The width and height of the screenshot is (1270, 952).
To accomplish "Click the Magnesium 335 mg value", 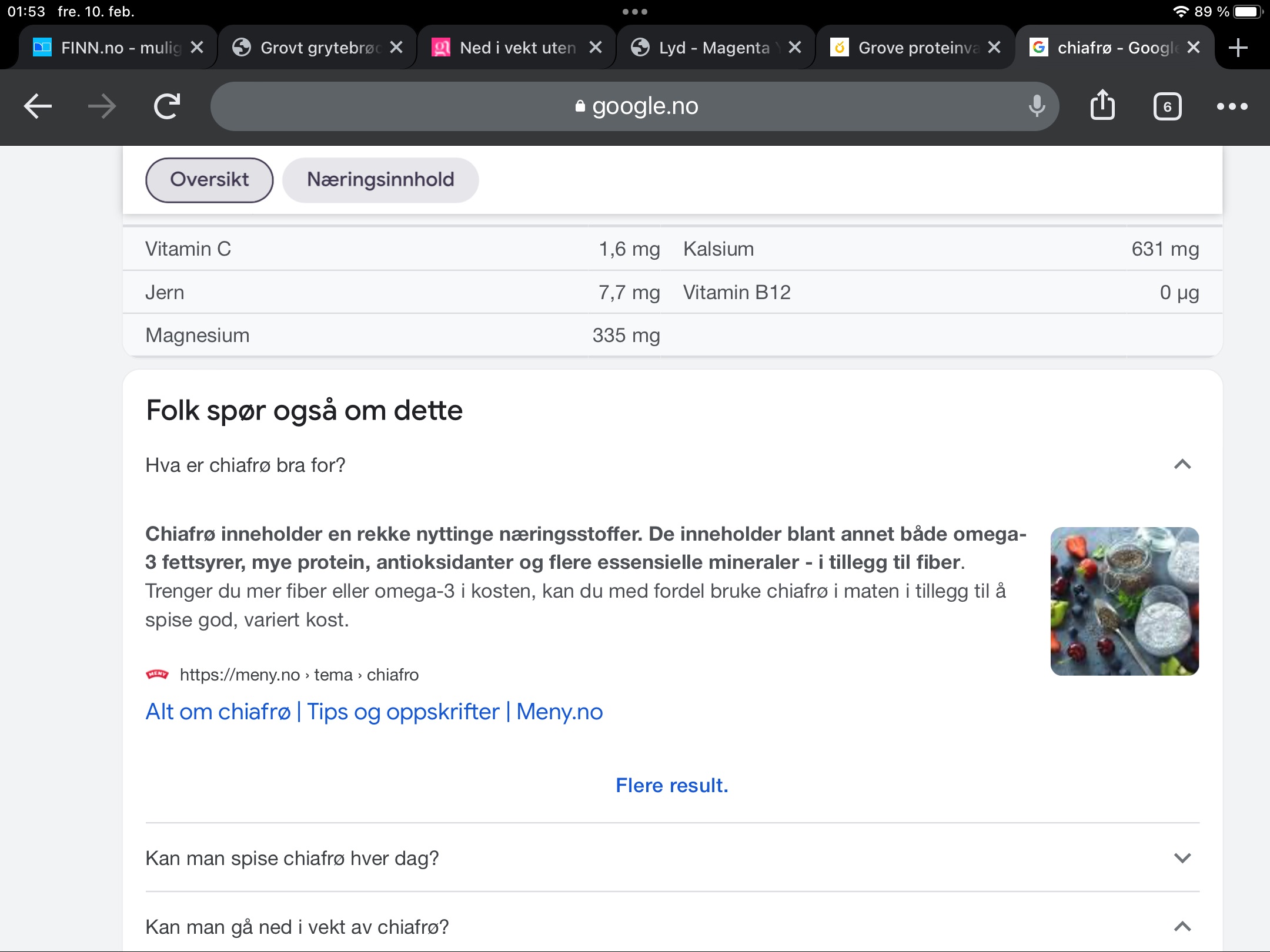I will tap(626, 335).
